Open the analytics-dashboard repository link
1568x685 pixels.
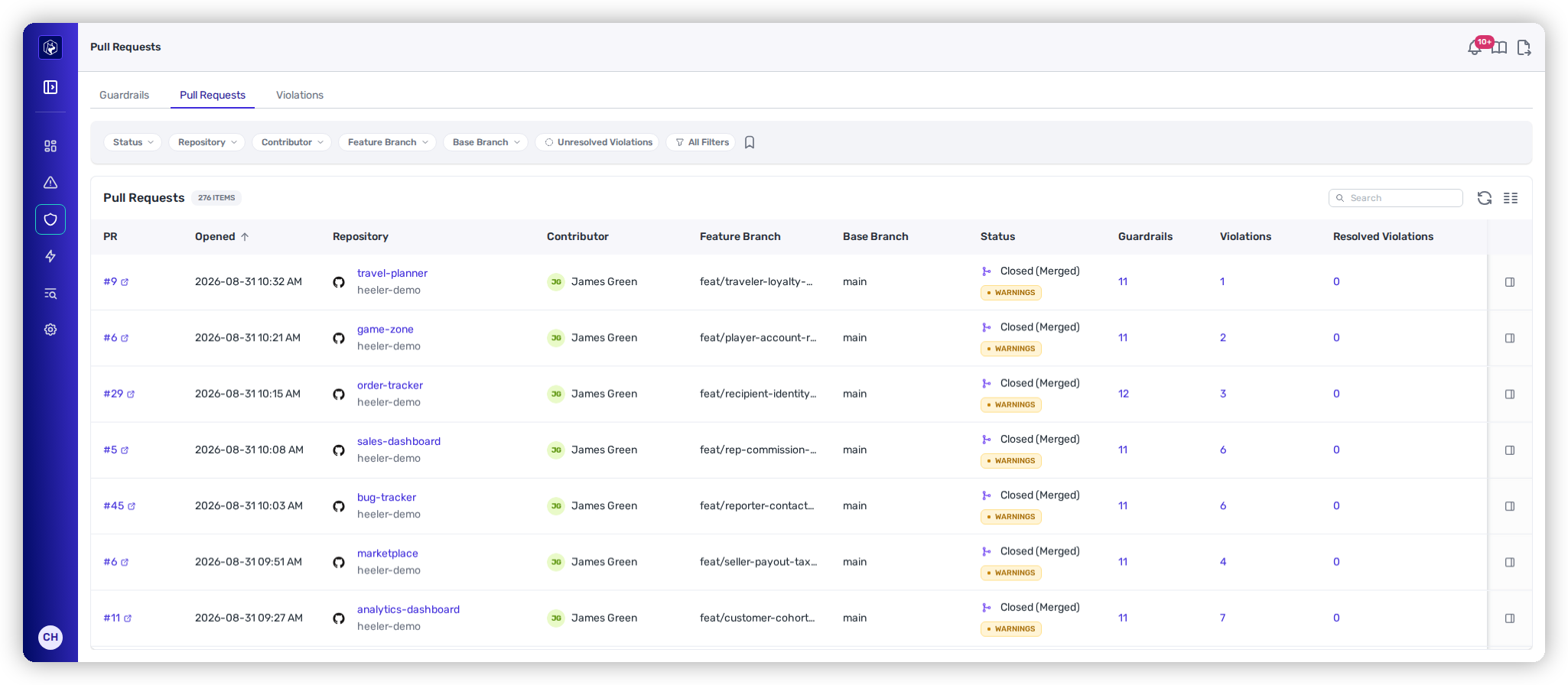408,609
